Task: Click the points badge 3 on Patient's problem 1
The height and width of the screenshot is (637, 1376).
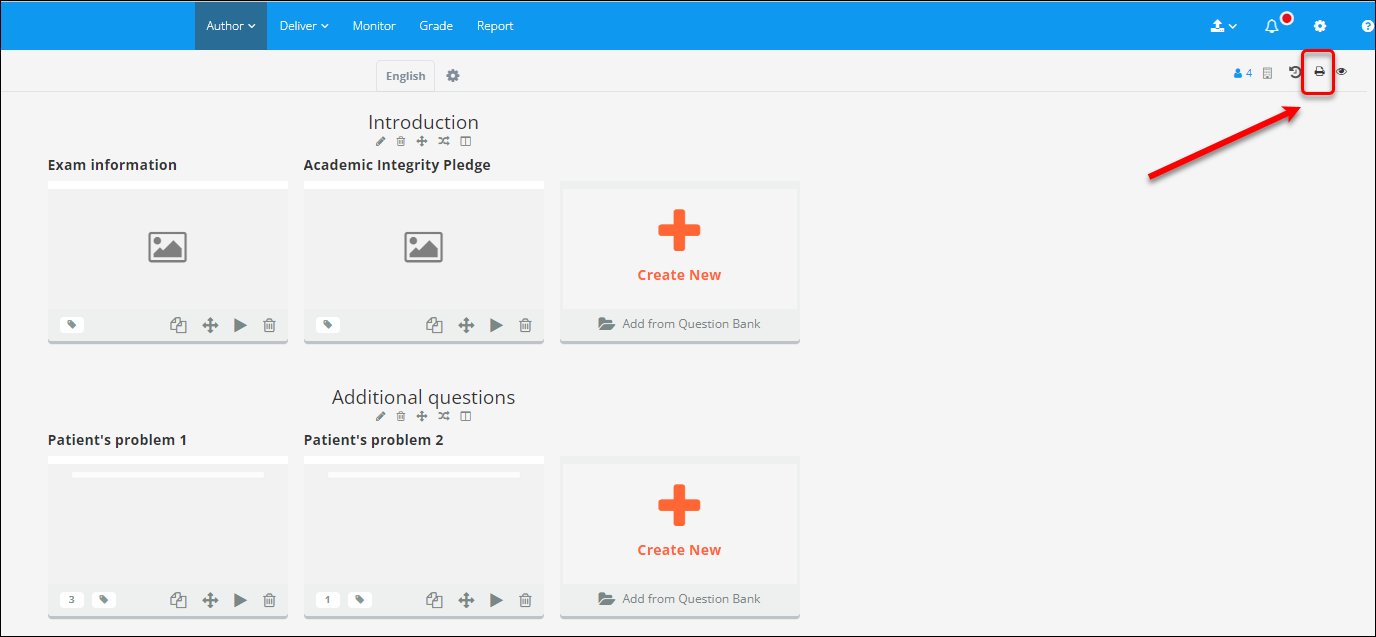Action: point(72,600)
